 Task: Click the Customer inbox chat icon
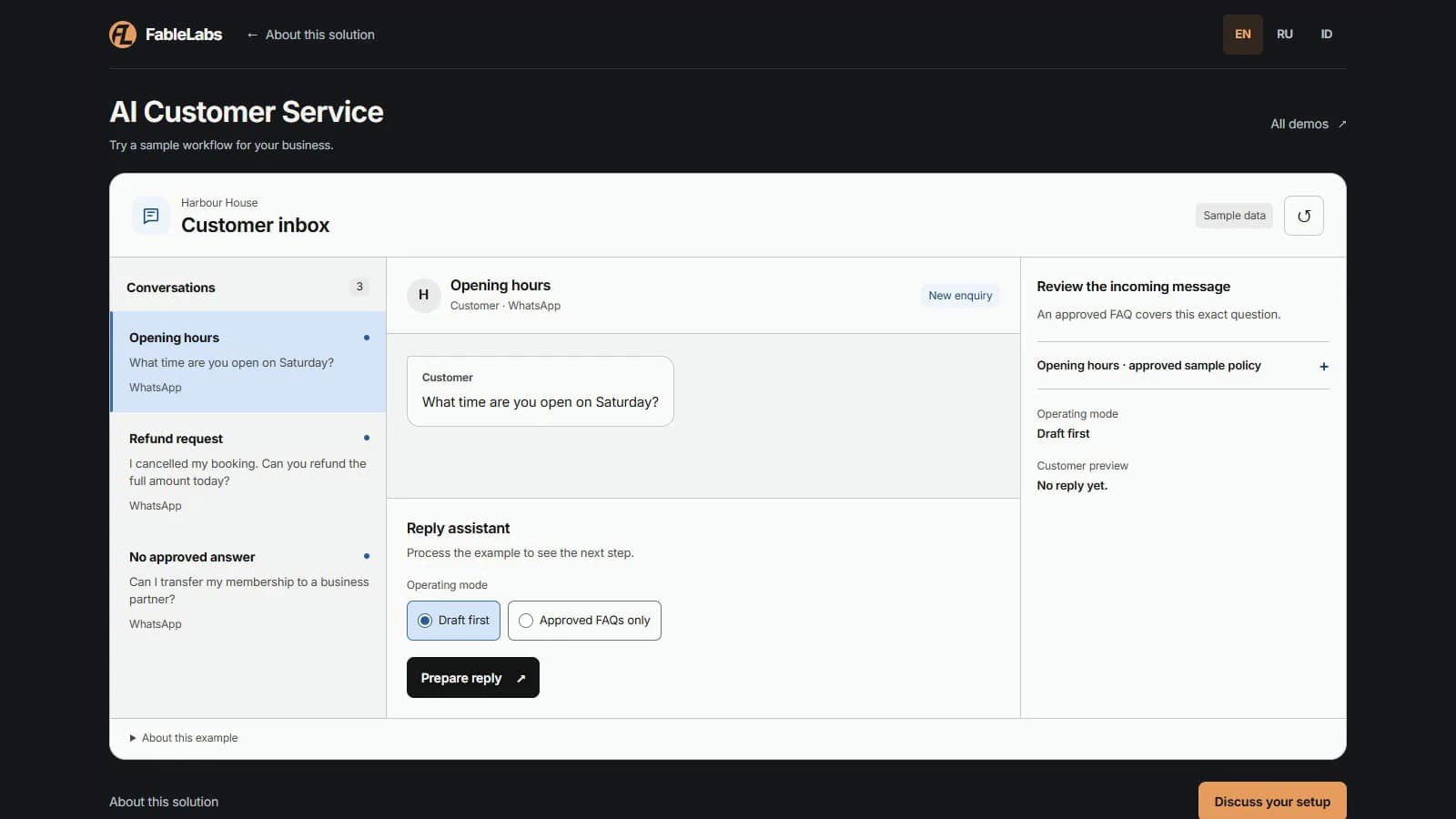(x=151, y=216)
